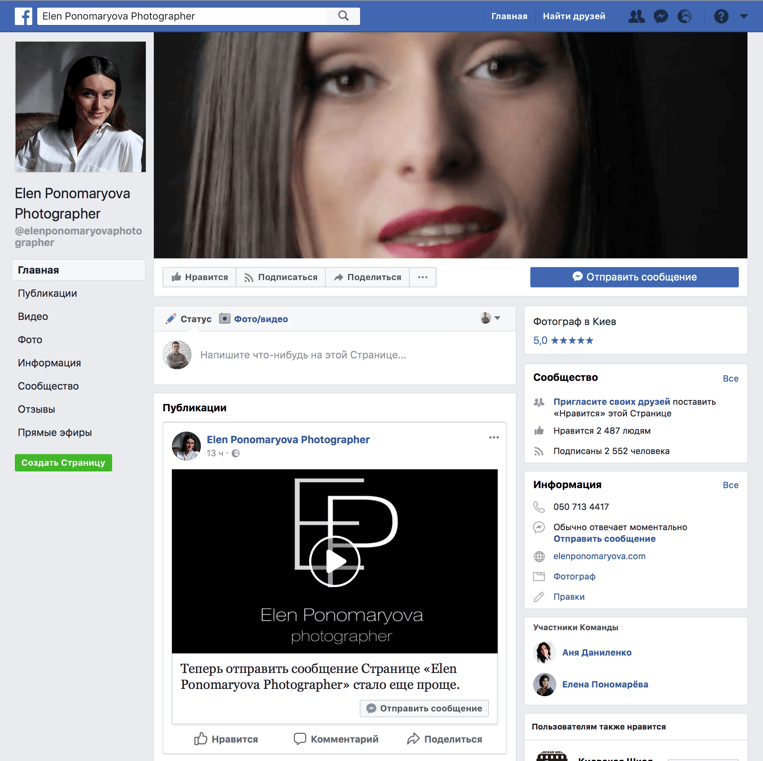Viewport: 763px width, 761px height.
Task: Open Прямые эфиры section in sidebar
Action: [x=54, y=433]
